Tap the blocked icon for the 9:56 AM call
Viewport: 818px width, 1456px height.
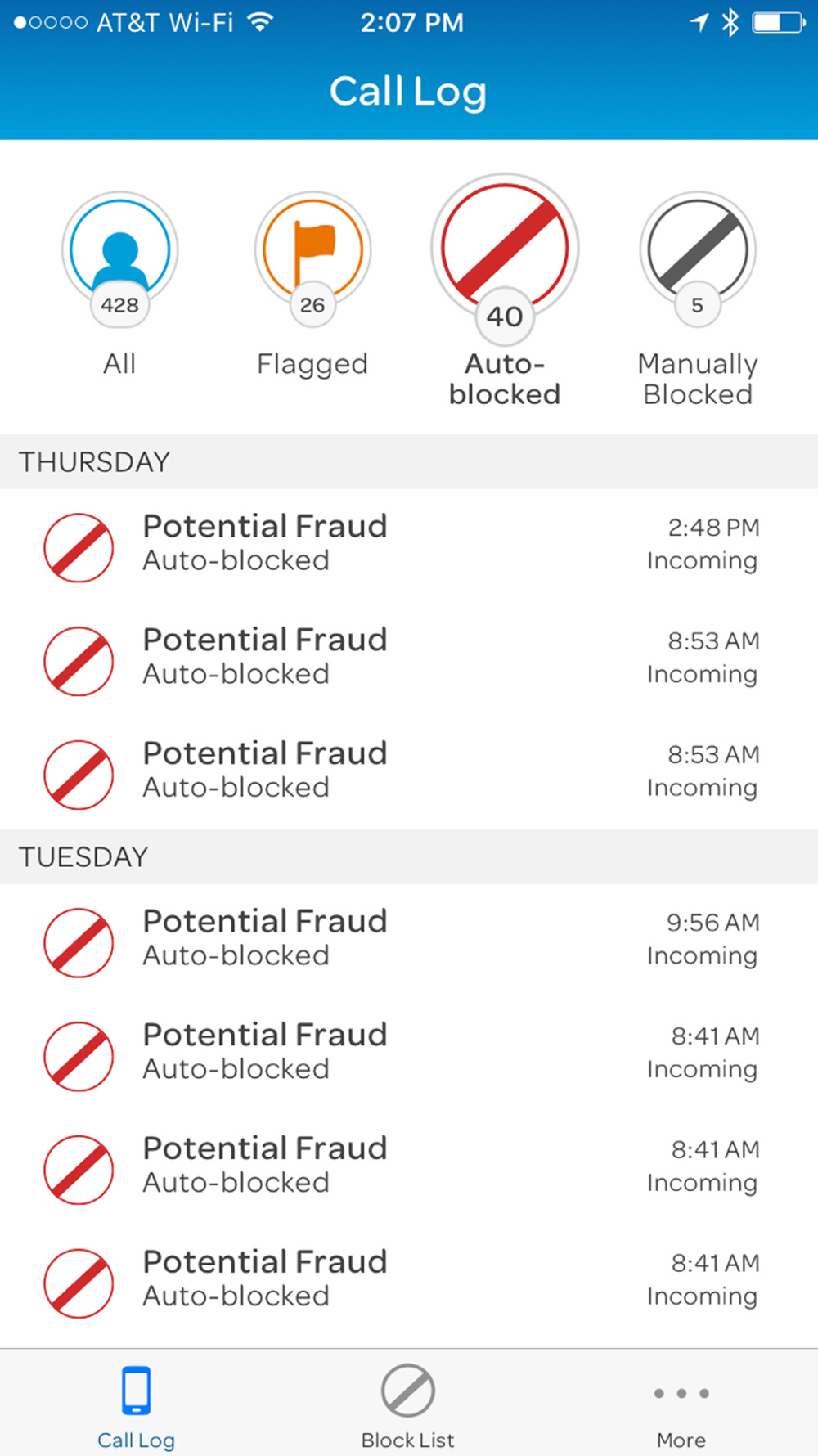[x=79, y=942]
